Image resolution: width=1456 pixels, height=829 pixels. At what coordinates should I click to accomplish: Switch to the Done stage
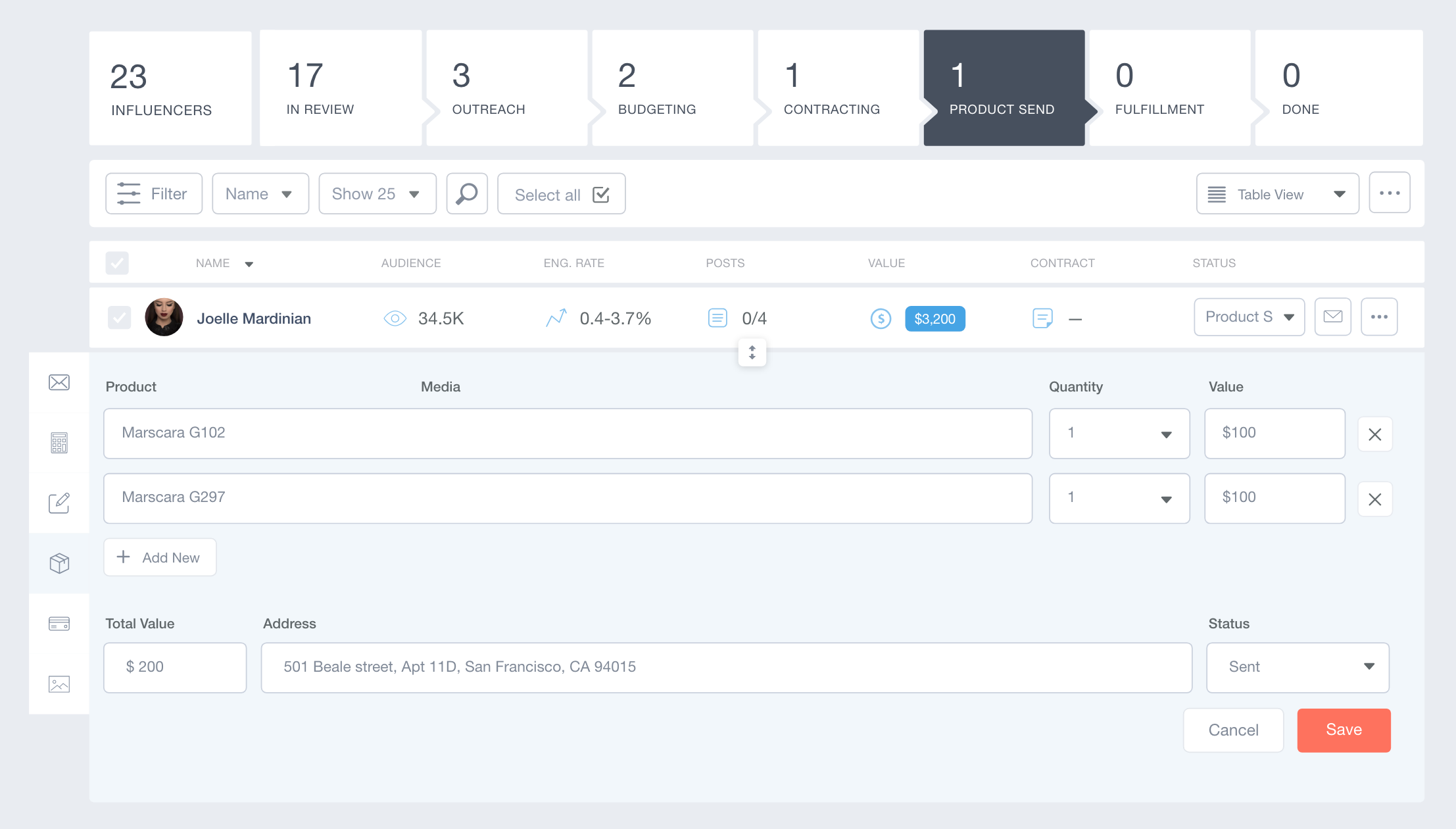[1339, 88]
